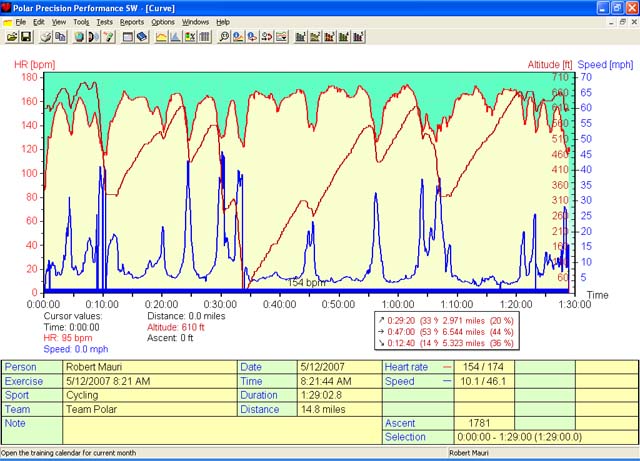Click the HR [bpm] axis label
This screenshot has height=461, width=640.
[x=34, y=65]
